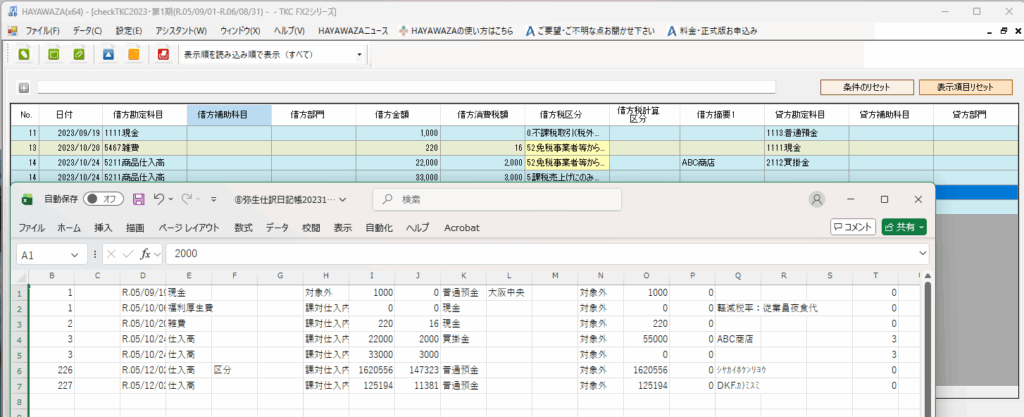1024x417 pixels.
Task: Click the plus icon above the HAYAWAZA grid
Action: click(x=23, y=87)
